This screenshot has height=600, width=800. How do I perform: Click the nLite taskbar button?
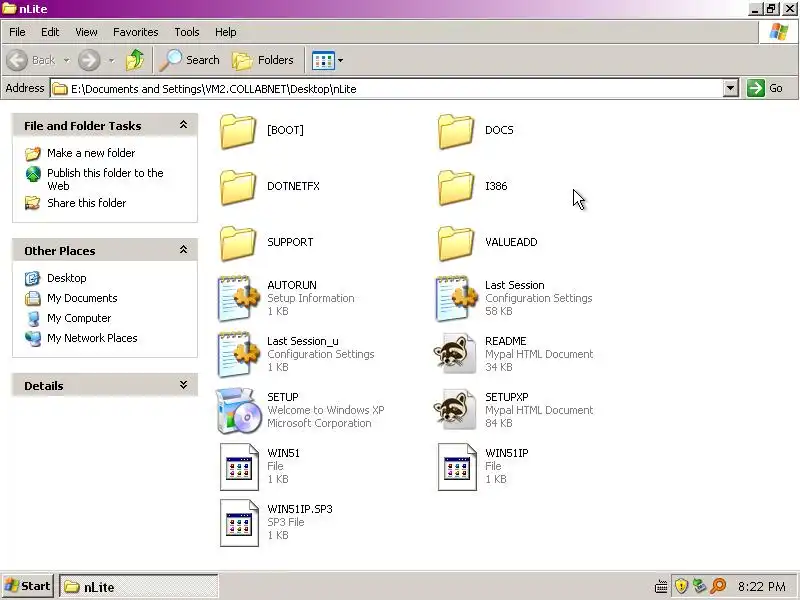click(x=139, y=587)
